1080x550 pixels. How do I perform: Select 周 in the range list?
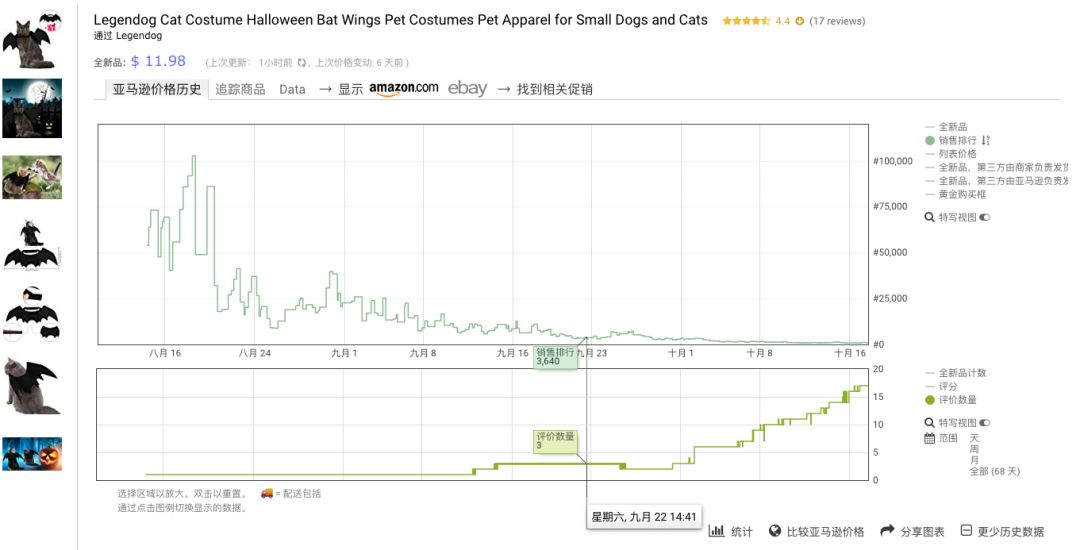975,449
